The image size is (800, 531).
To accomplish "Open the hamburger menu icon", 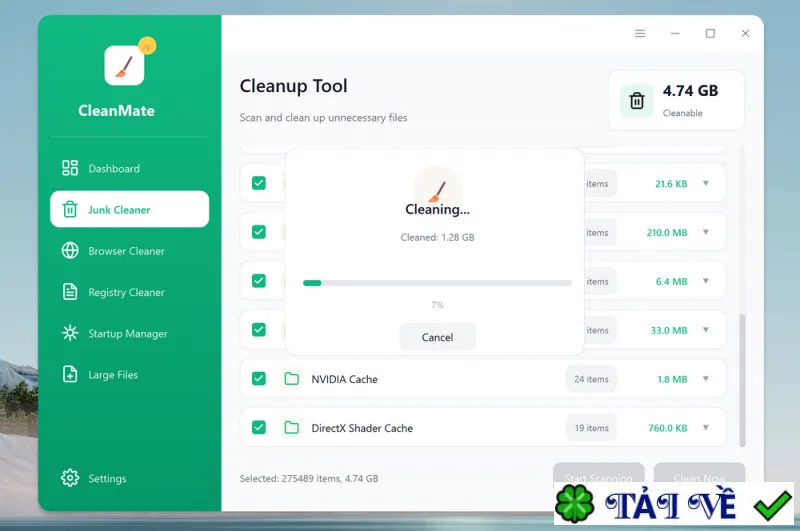I will tap(640, 34).
